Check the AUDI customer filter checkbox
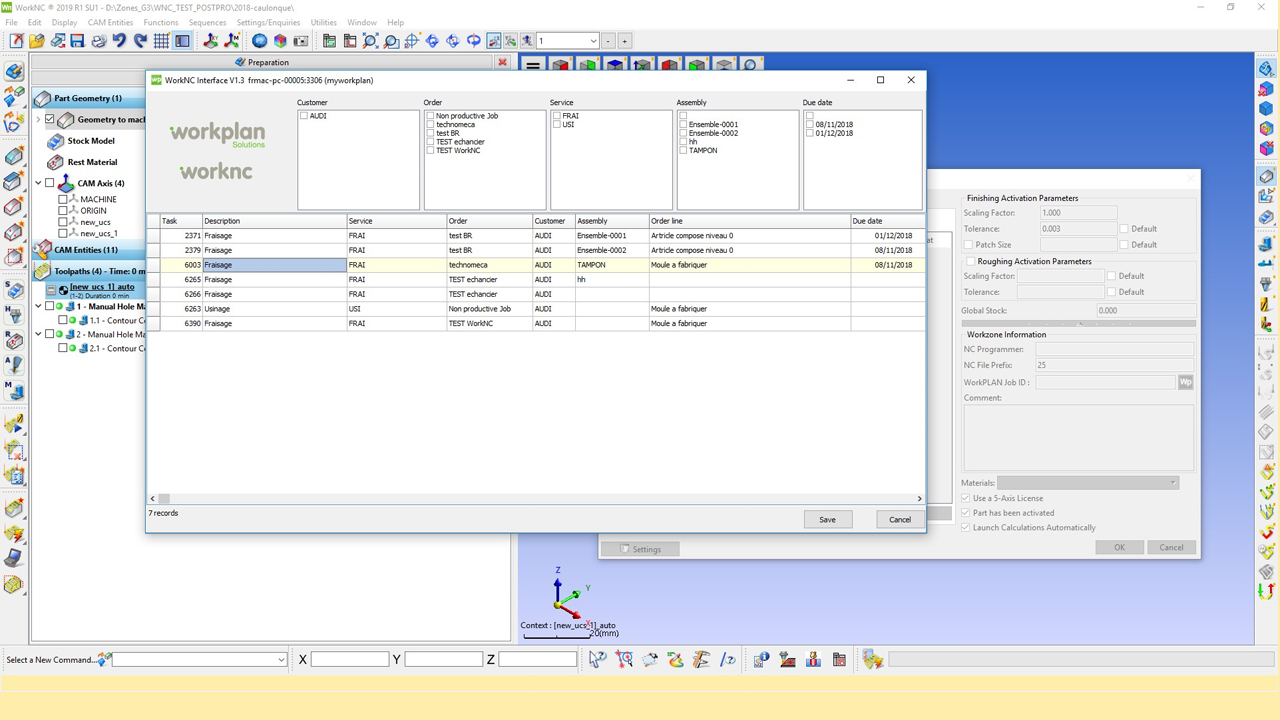Image resolution: width=1280 pixels, height=720 pixels. coord(304,116)
